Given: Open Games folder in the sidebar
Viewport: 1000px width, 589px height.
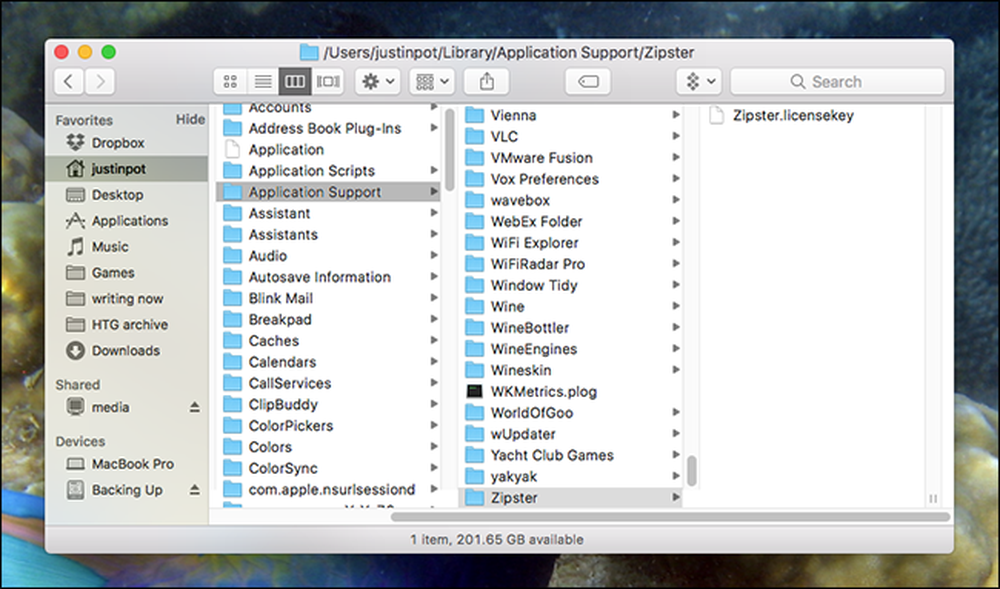Looking at the screenshot, I should tap(126, 273).
